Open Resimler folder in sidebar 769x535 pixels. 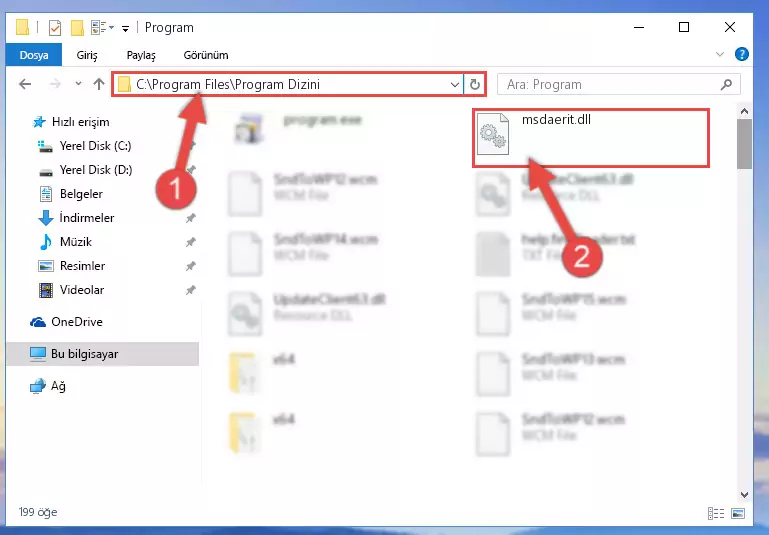[82, 266]
